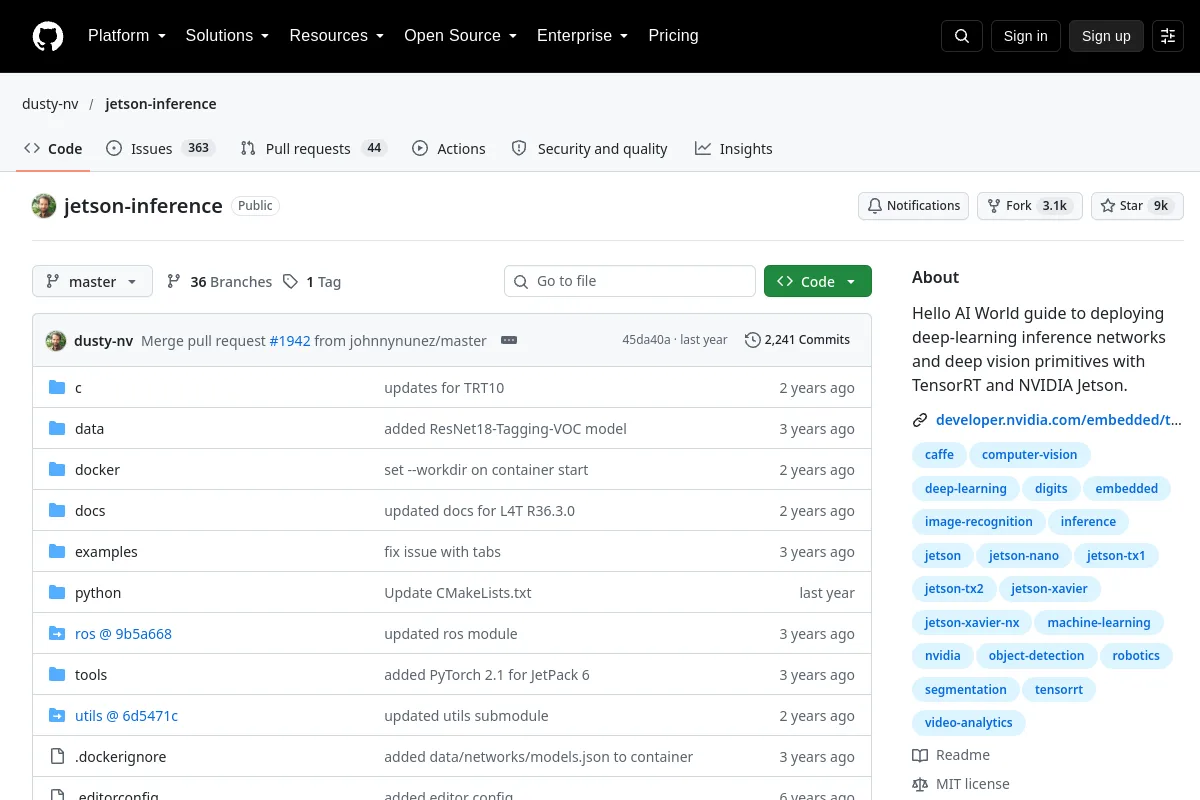Click dusty-nv avatar next to the repository title

(44, 206)
